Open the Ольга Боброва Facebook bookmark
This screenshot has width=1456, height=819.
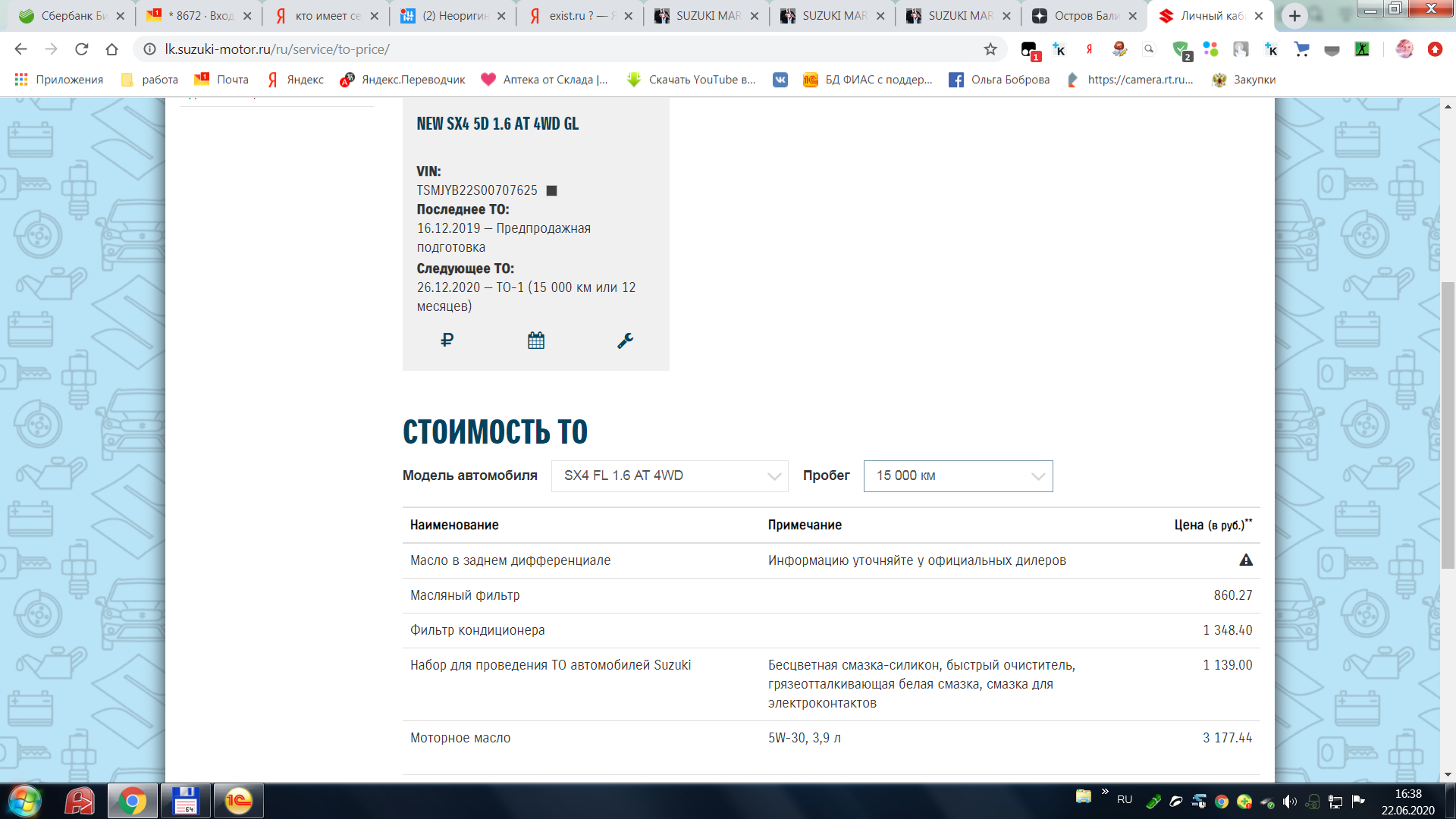(999, 80)
